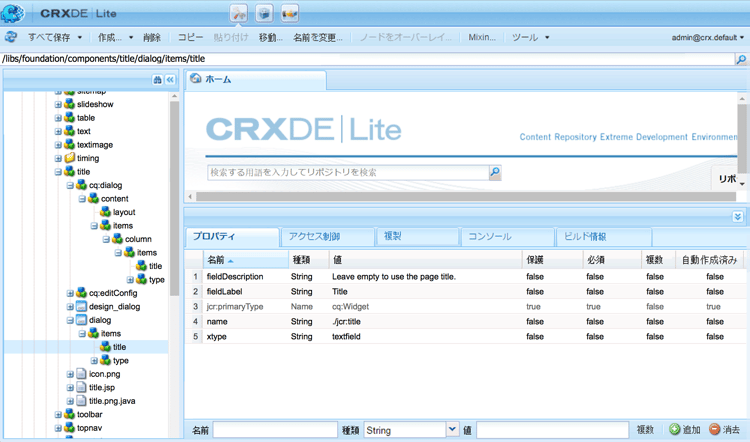Open the 作成 dropdown arrow
The image size is (750, 442).
coord(131,37)
